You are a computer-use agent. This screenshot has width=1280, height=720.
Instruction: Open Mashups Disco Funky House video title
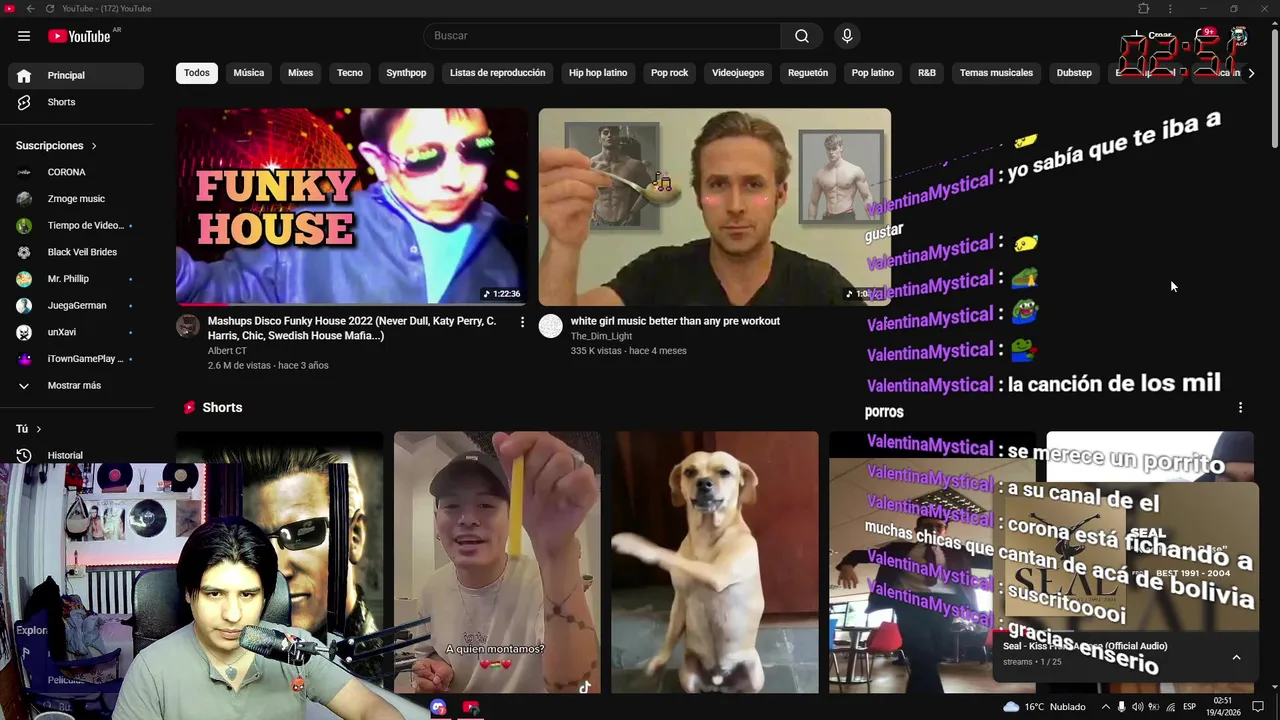coord(352,328)
